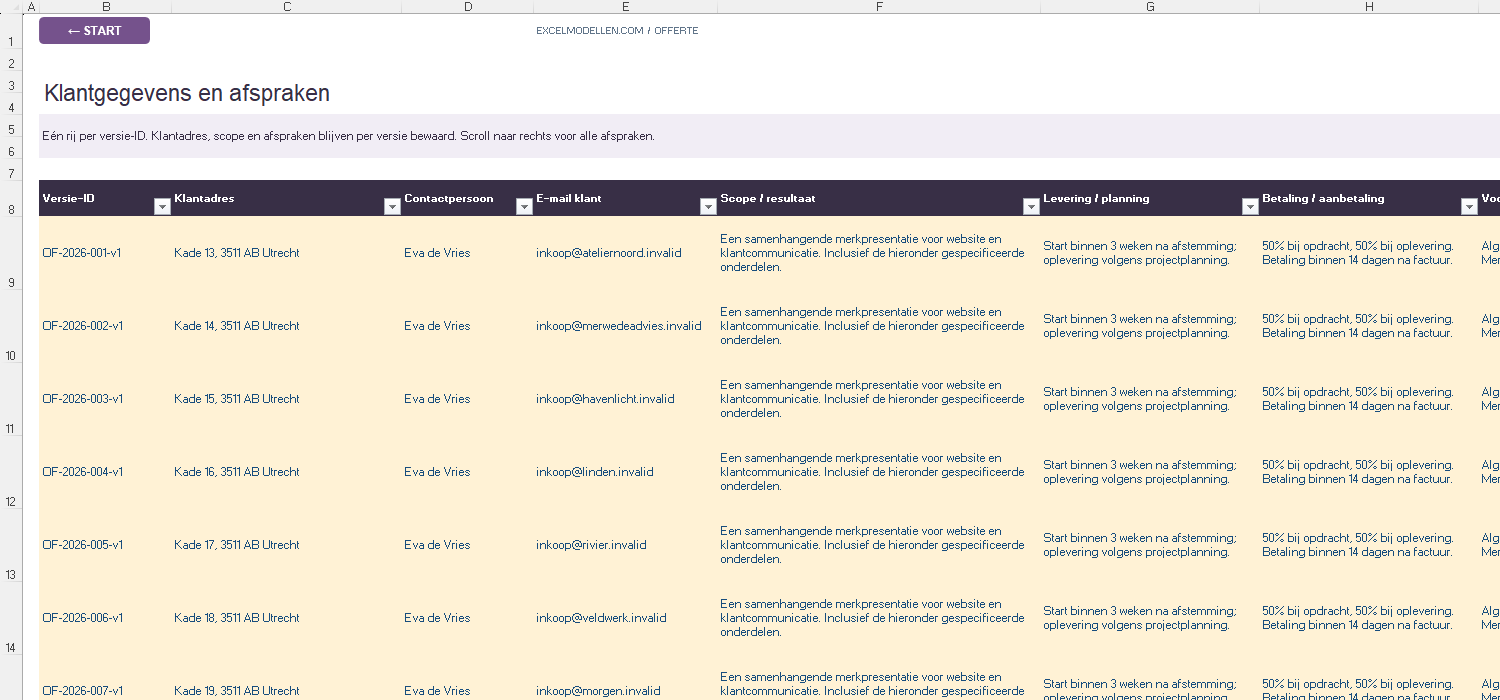Screen dimensions: 1500x700
Task: Click email inkoop@linden.invalid
Action: [x=595, y=472]
